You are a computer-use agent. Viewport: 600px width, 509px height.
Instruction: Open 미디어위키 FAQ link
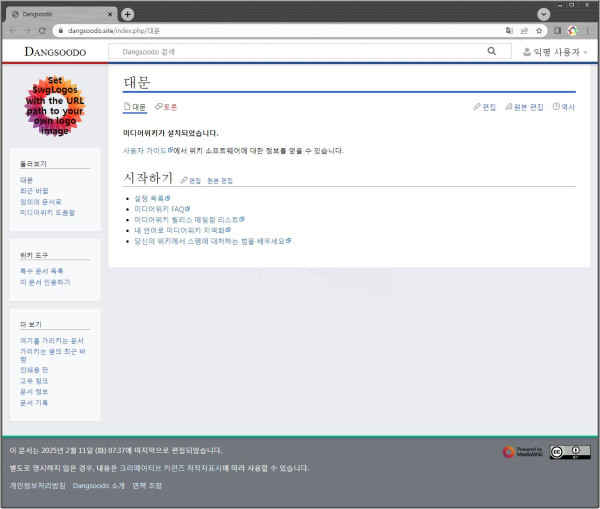[x=158, y=209]
